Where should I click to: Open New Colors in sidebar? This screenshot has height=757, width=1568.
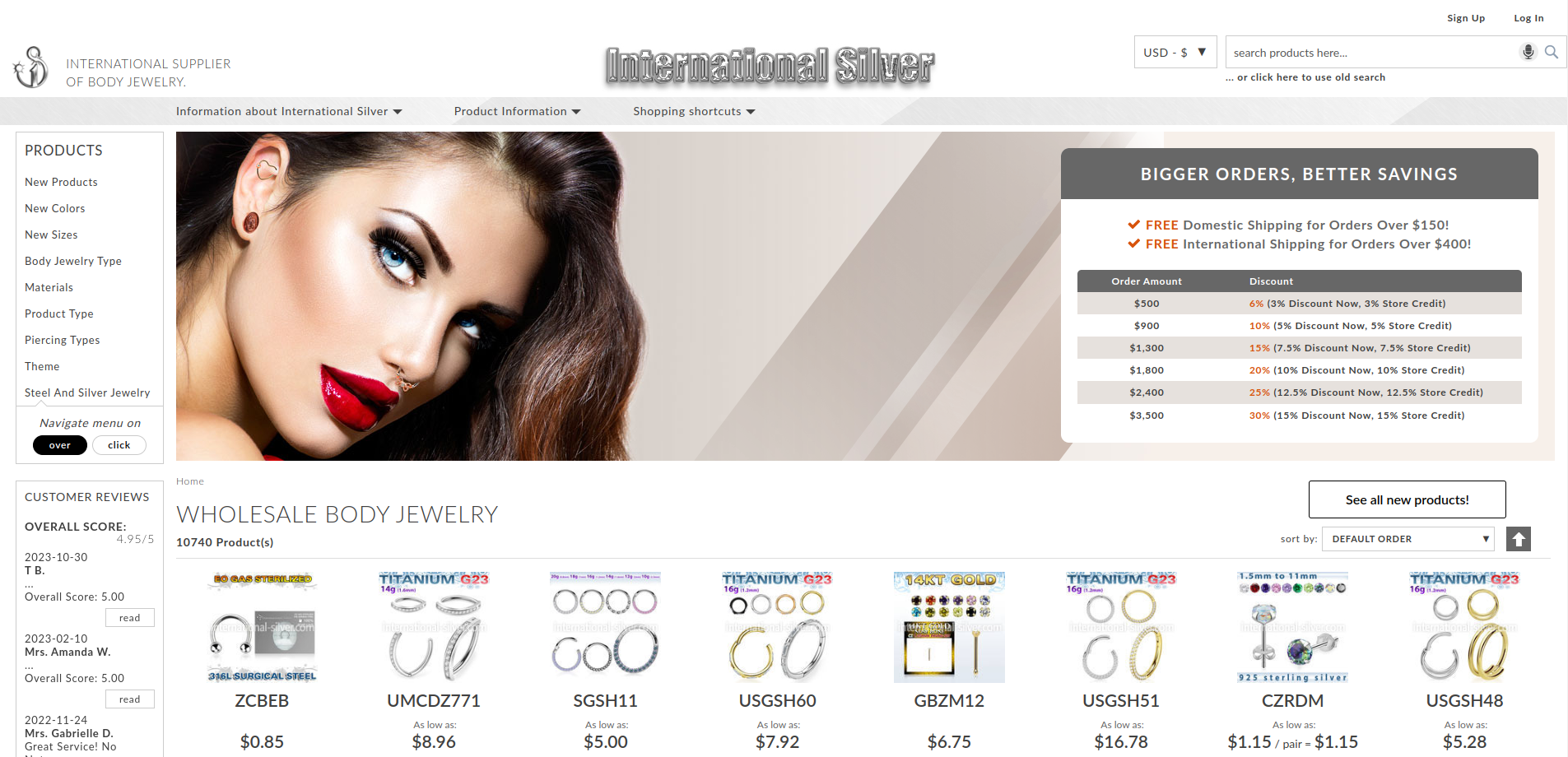point(55,208)
